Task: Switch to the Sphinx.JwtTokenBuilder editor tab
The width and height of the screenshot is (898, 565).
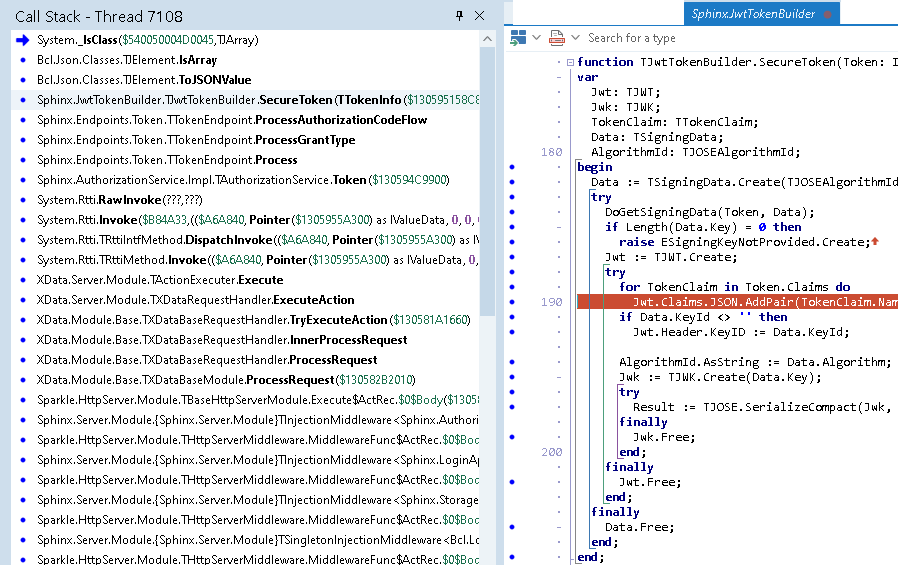Action: tap(753, 14)
